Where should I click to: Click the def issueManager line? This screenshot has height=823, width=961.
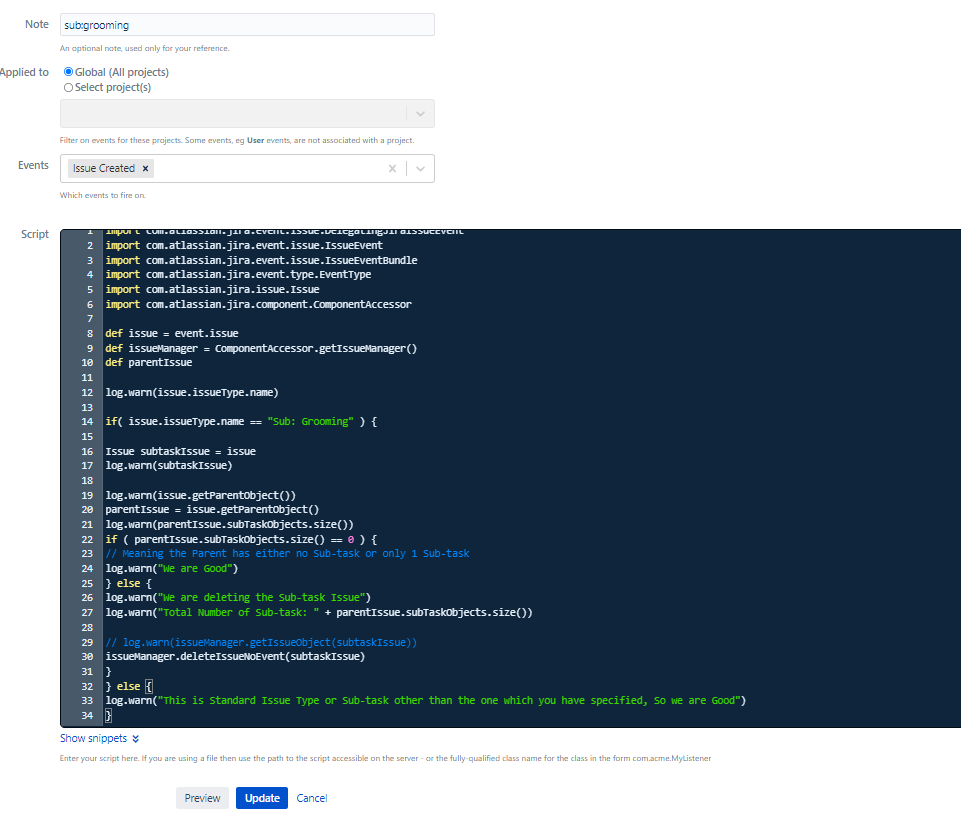tap(261, 348)
